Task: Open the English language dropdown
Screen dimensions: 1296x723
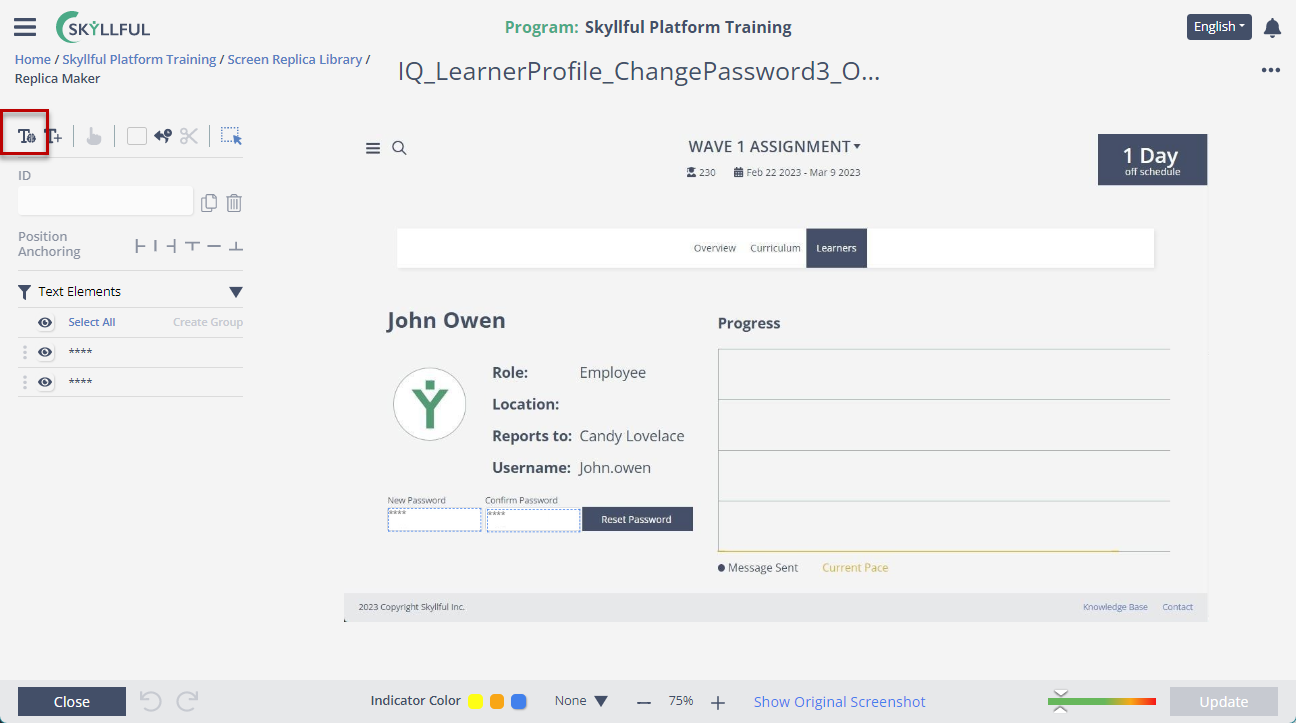Action: pyautogui.click(x=1219, y=27)
